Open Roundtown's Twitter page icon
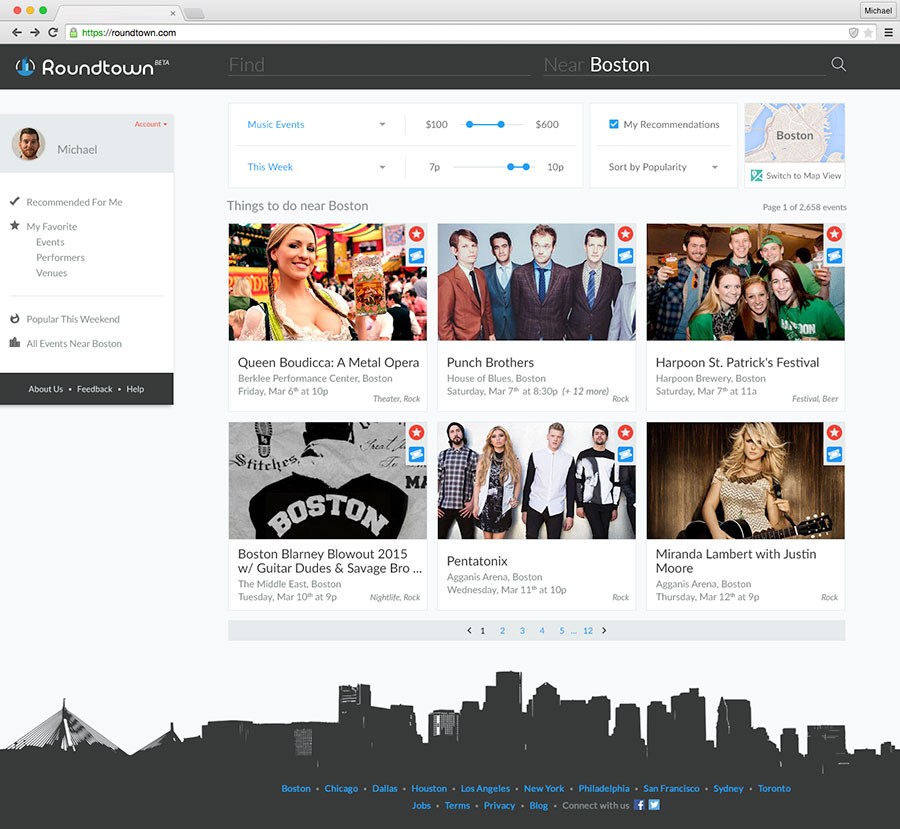Viewport: 900px width, 829px height. click(654, 805)
